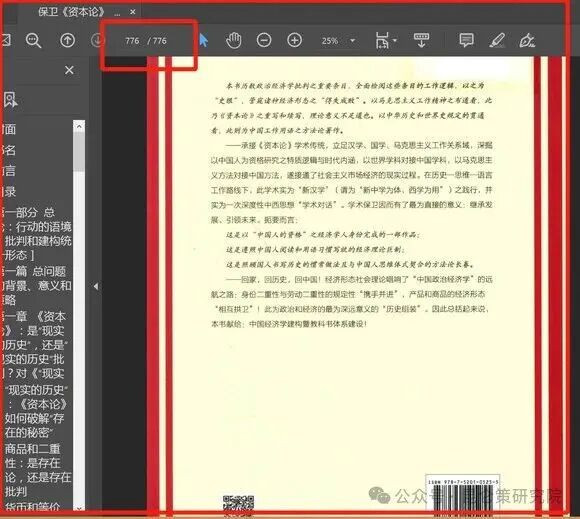Viewport: 580px width, 519px height.
Task: Open bookmark "现实的历史":《资本论》如何破解
Action: 36,411
